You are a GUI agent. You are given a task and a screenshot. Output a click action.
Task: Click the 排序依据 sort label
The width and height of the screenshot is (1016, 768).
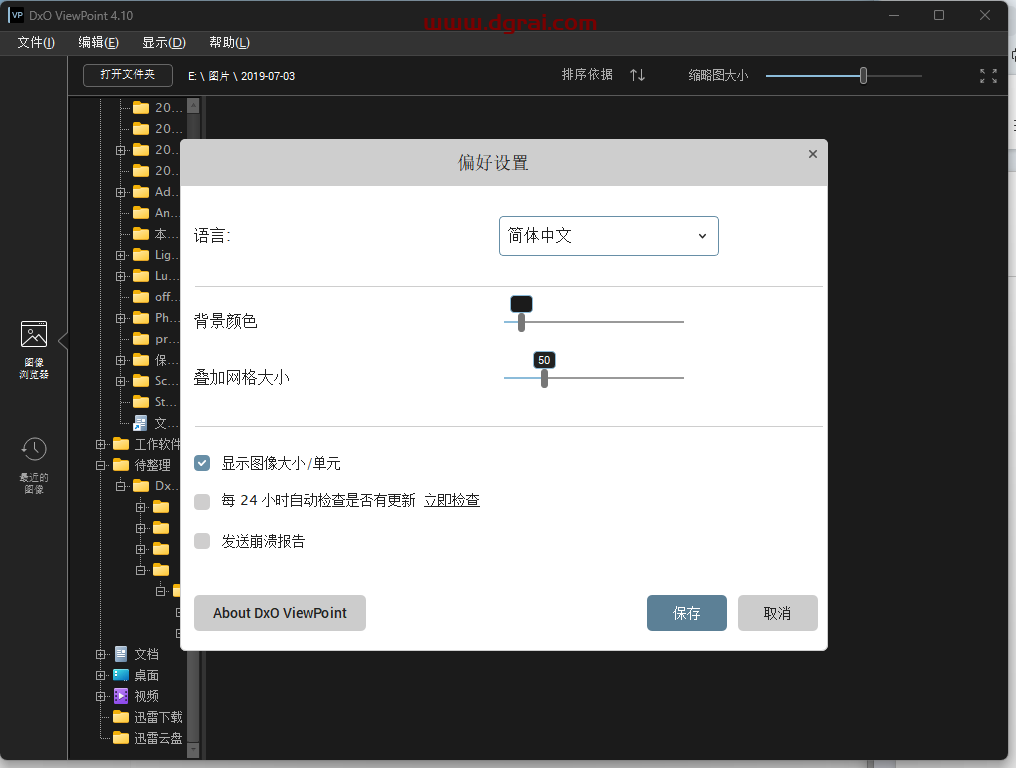(x=587, y=75)
